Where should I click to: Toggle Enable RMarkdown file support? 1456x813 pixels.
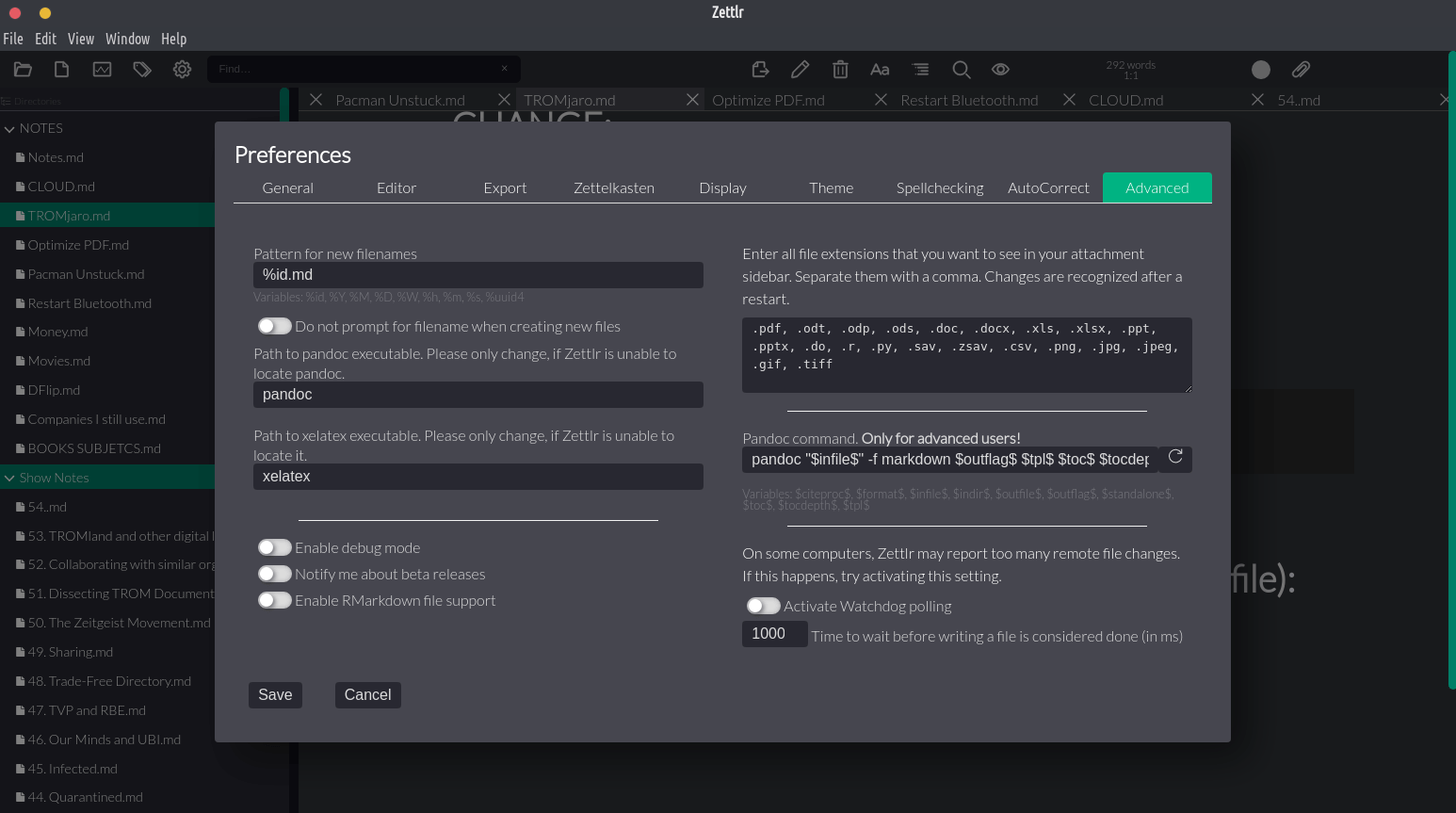[274, 600]
